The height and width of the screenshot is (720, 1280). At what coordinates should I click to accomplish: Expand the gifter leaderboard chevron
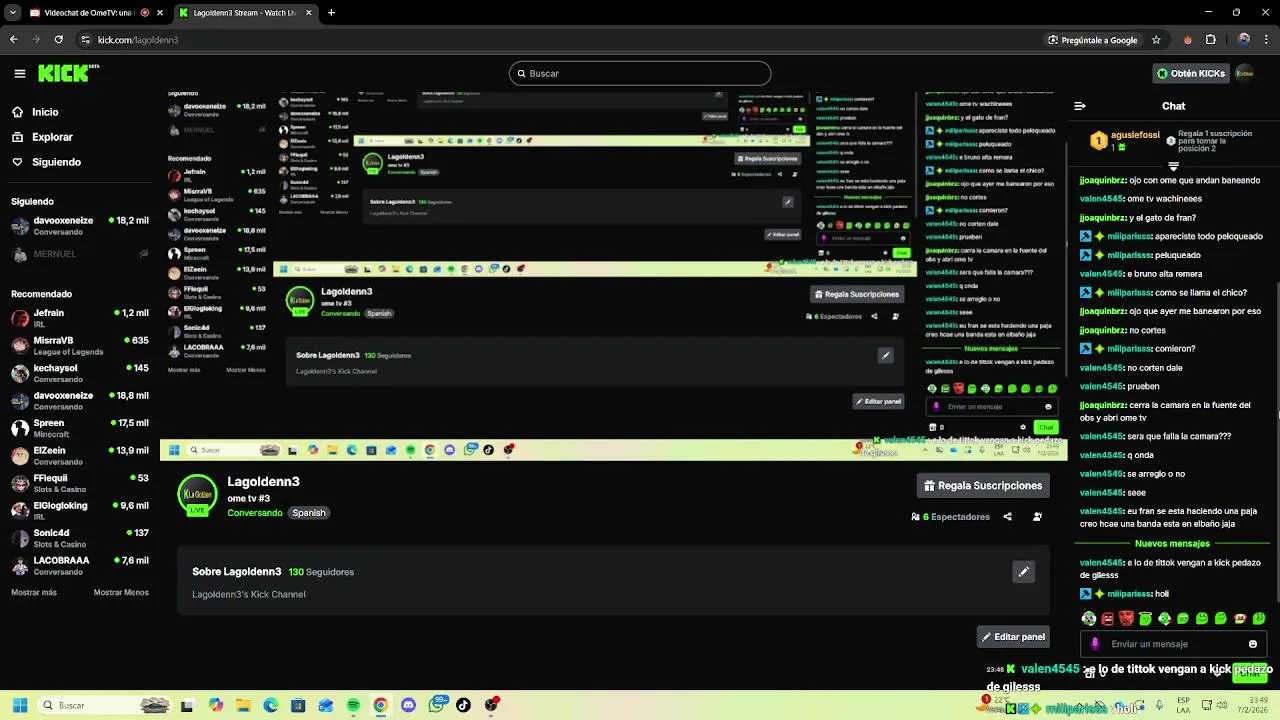[x=1174, y=167]
